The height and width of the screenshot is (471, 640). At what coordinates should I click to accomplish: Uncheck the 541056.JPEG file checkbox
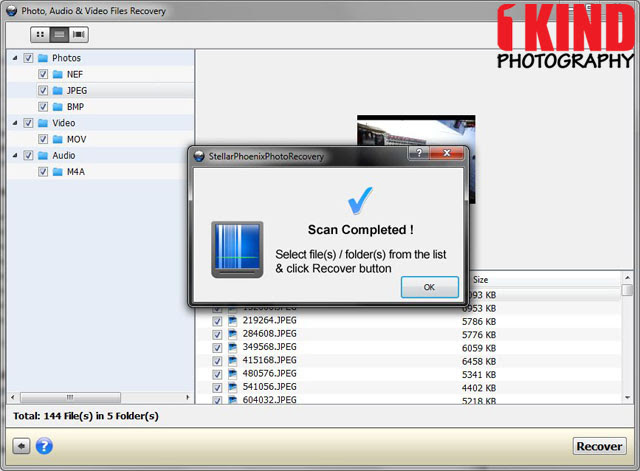pos(217,388)
